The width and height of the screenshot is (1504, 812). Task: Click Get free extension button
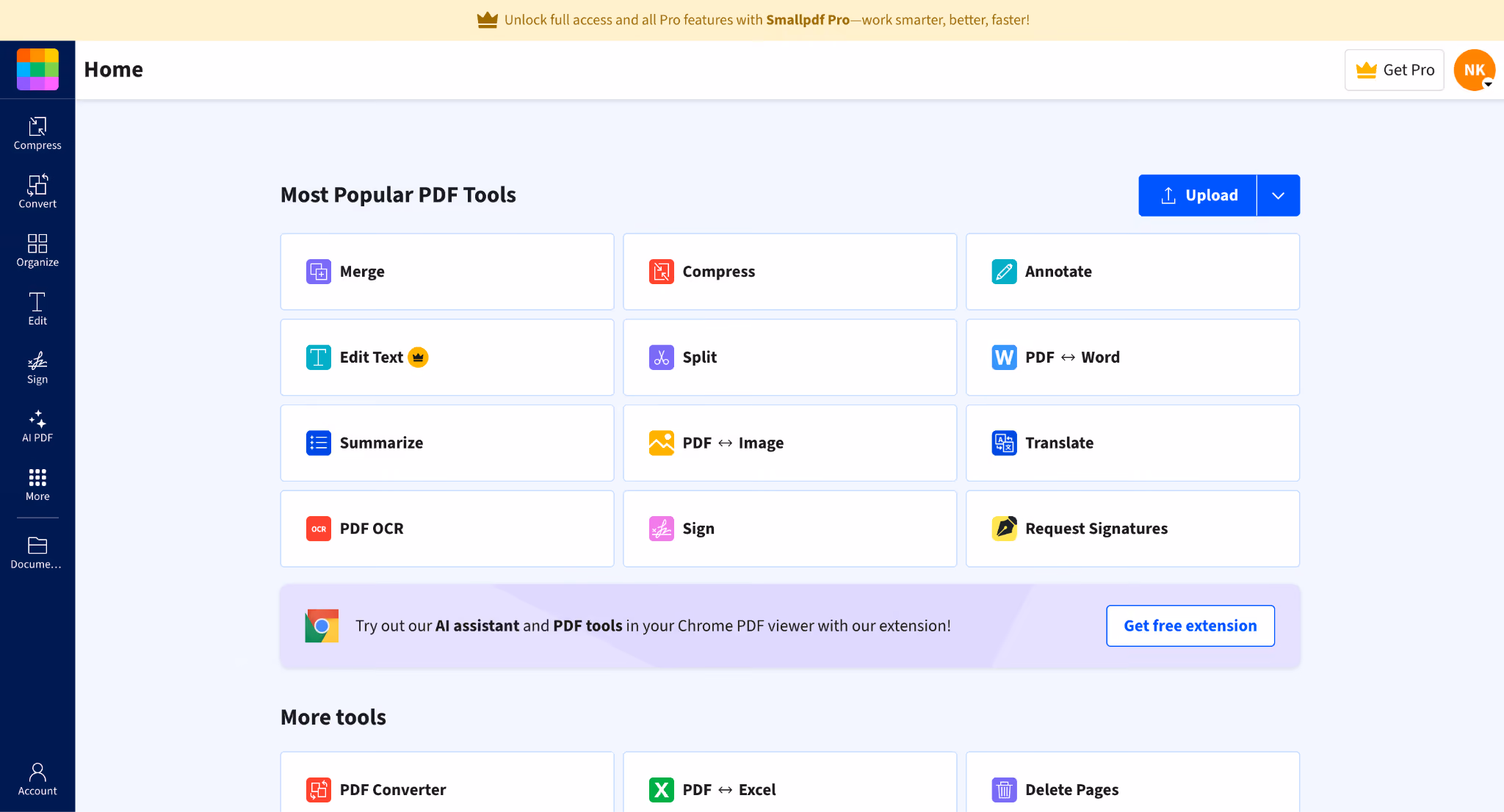pos(1190,626)
